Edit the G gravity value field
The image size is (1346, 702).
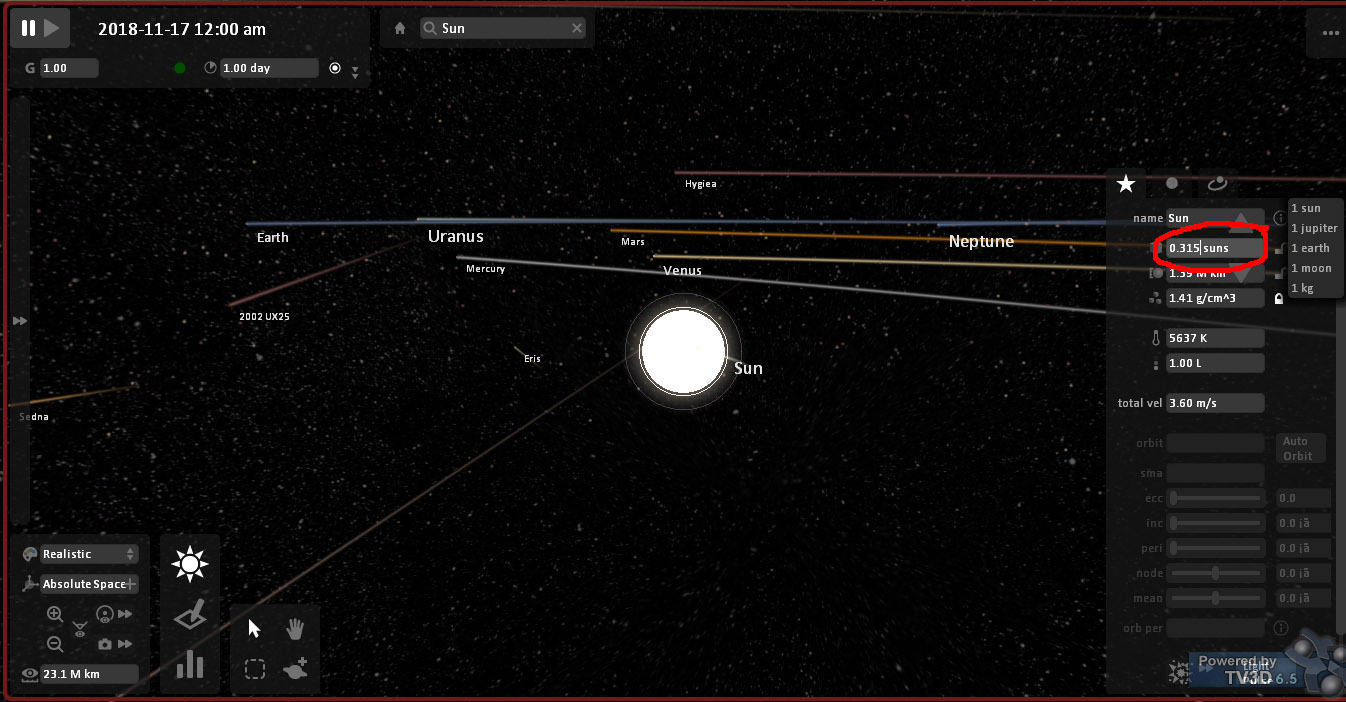[x=69, y=68]
